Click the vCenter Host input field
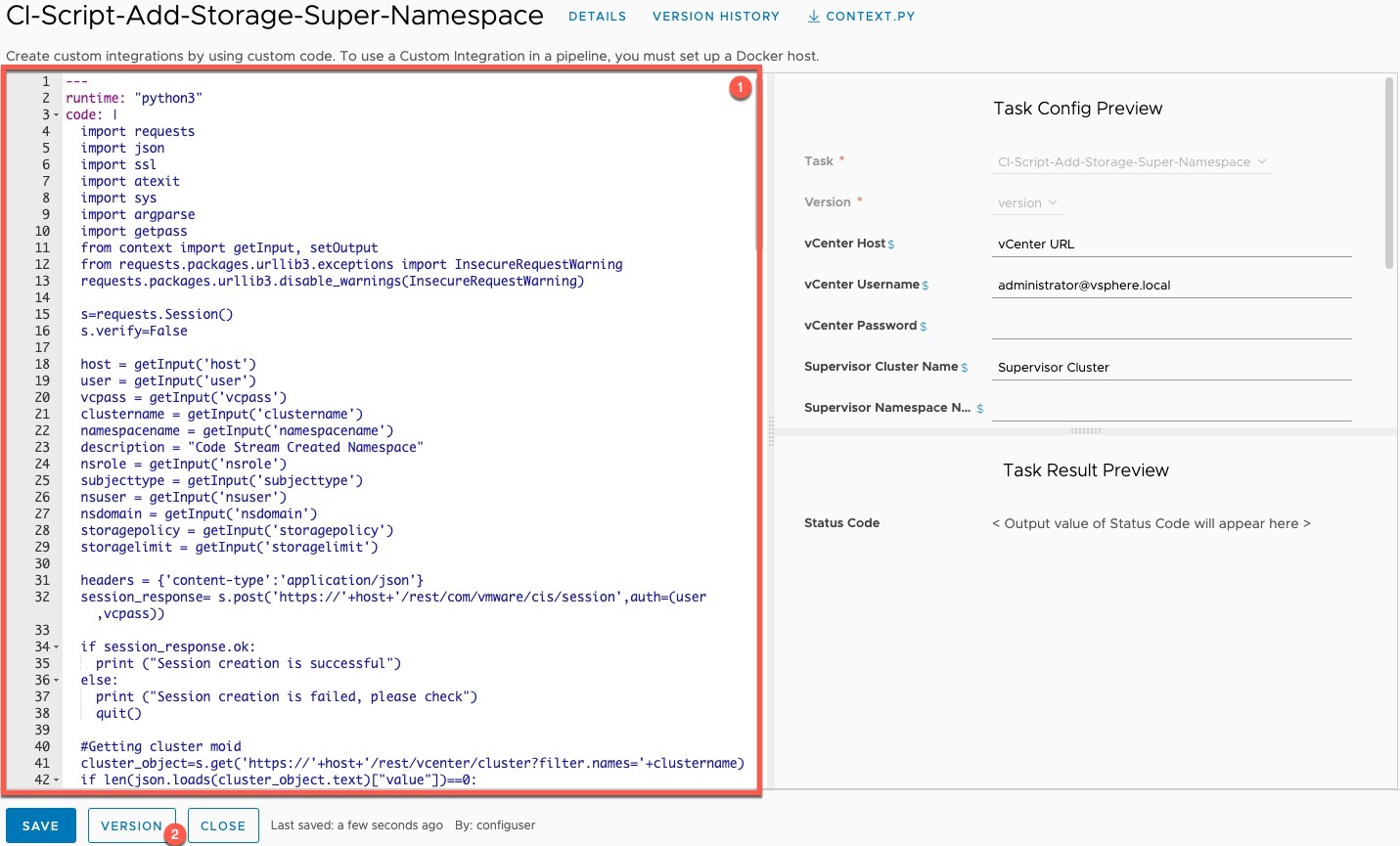This screenshot has height=846, width=1400. pyautogui.click(x=1171, y=245)
